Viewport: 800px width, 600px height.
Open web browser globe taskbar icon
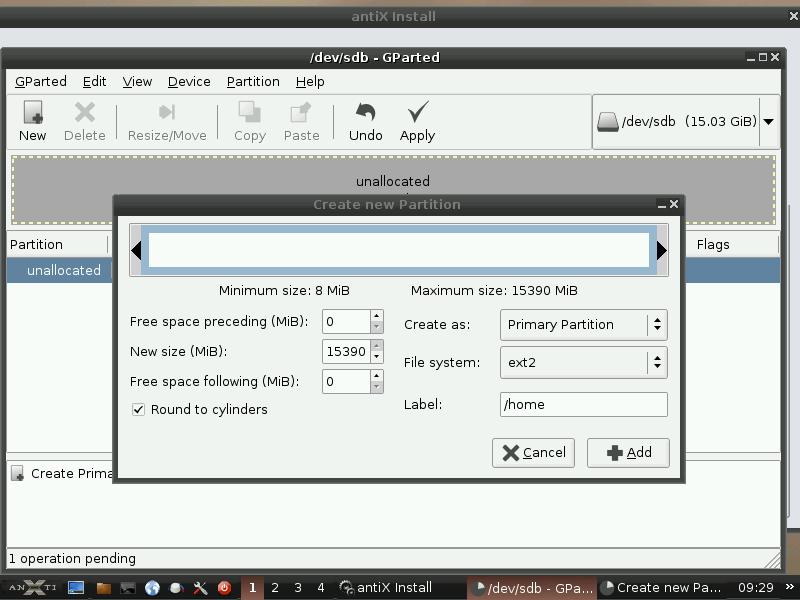(152, 588)
